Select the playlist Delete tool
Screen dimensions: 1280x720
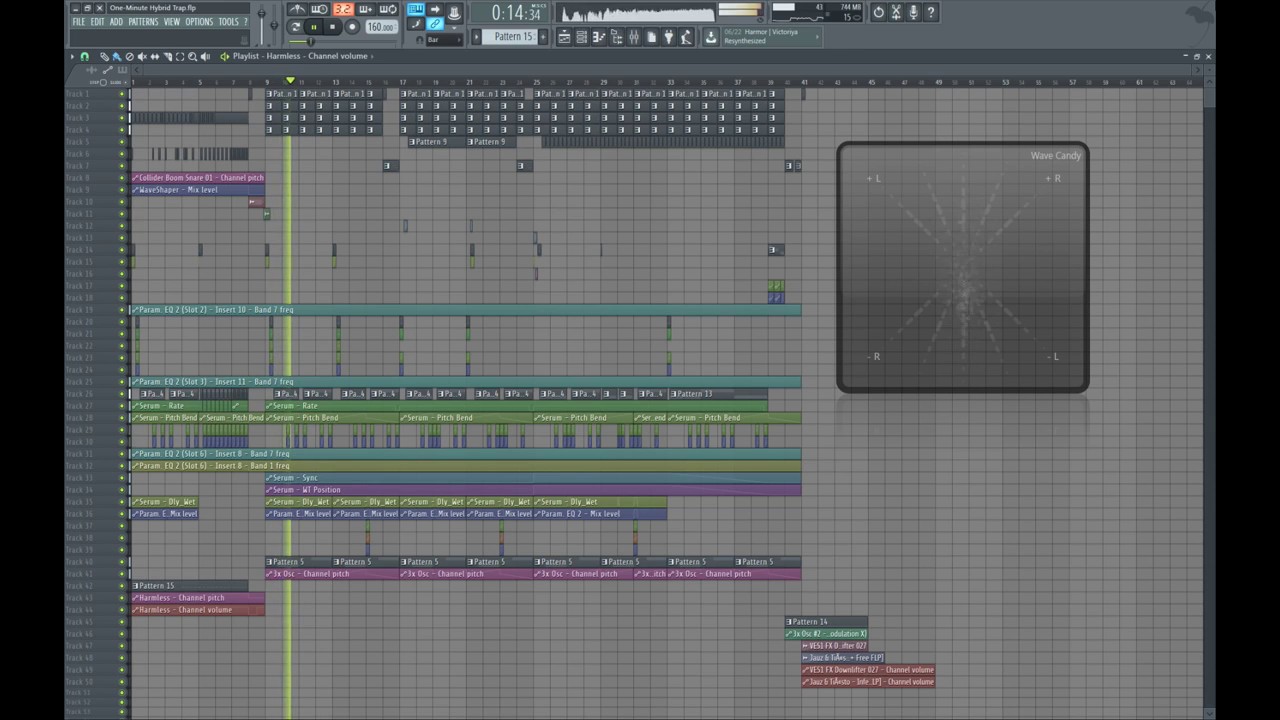129,56
